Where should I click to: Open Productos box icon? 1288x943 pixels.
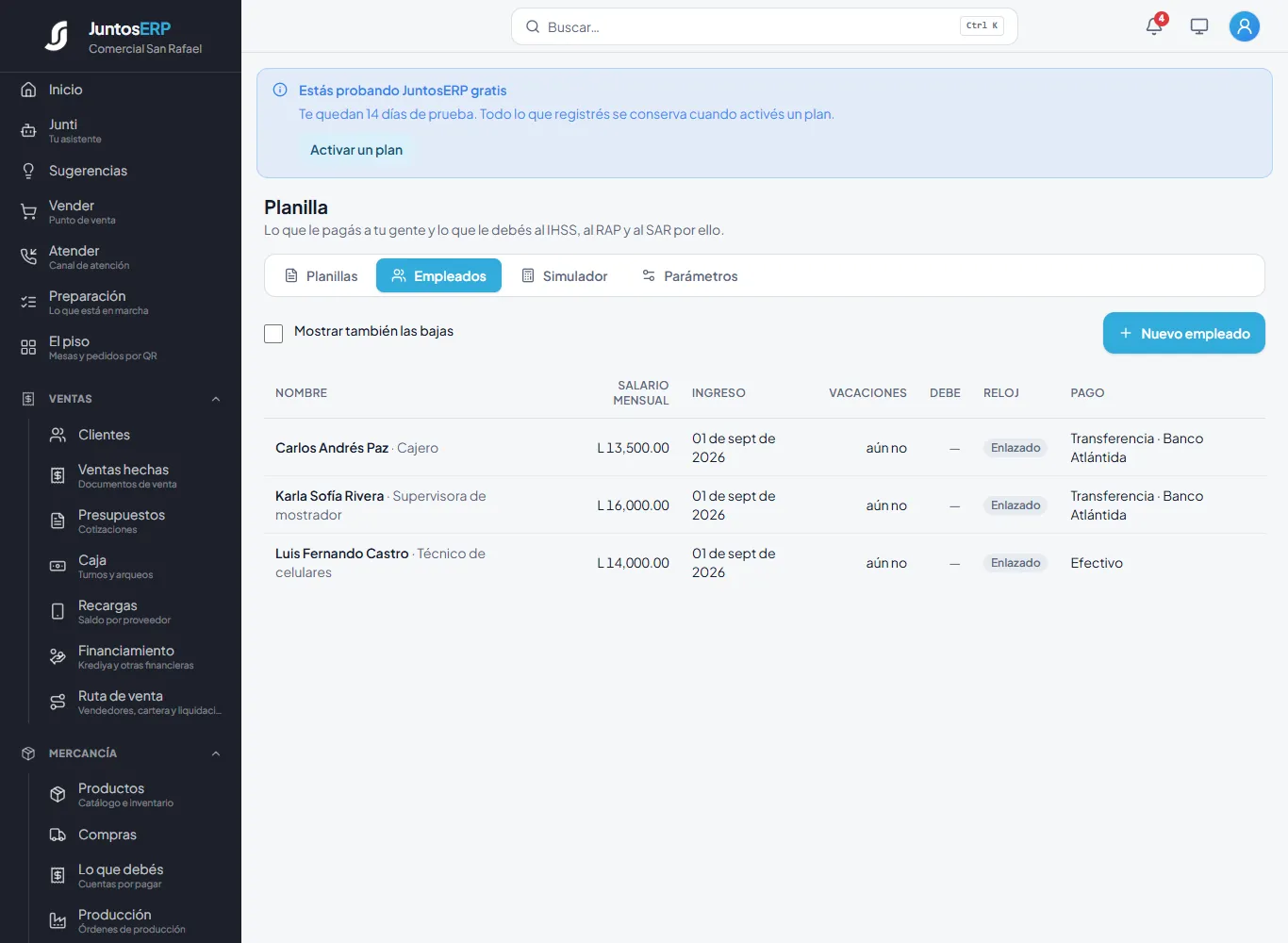[58, 794]
